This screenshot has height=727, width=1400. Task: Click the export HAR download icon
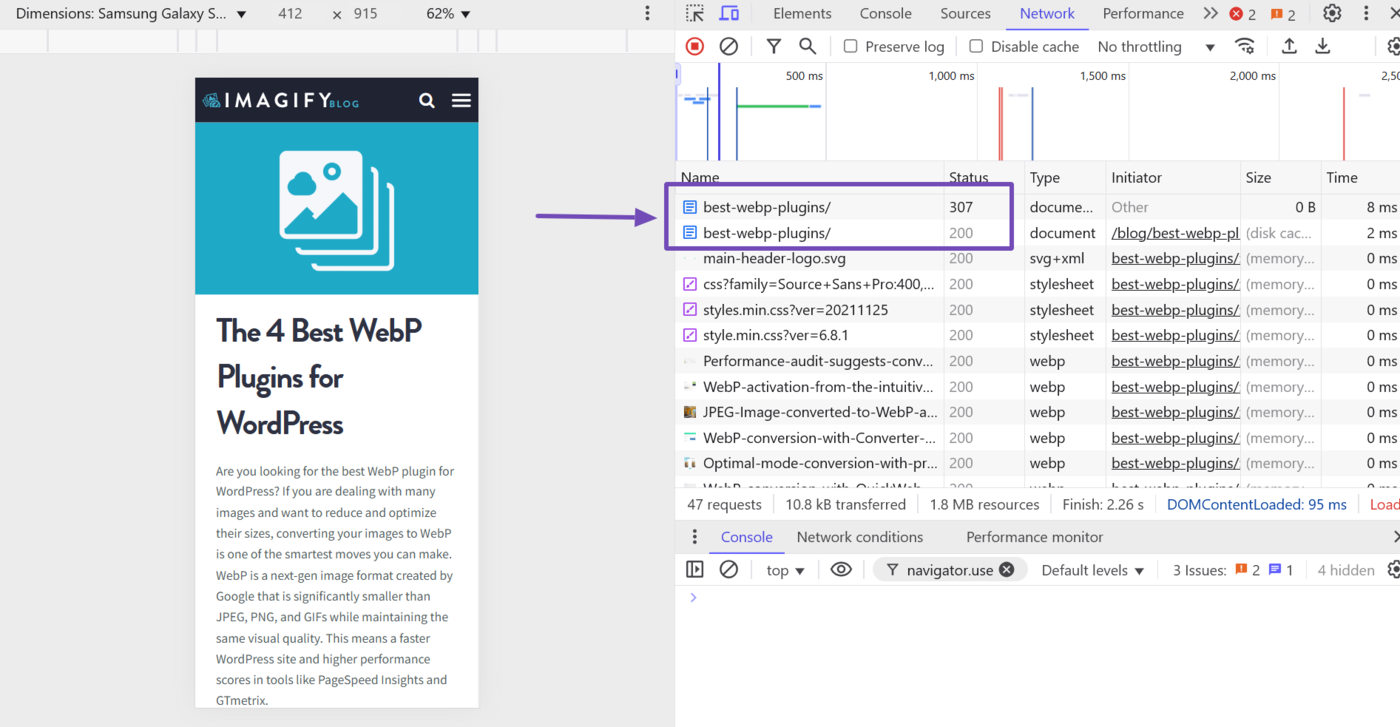point(1322,46)
